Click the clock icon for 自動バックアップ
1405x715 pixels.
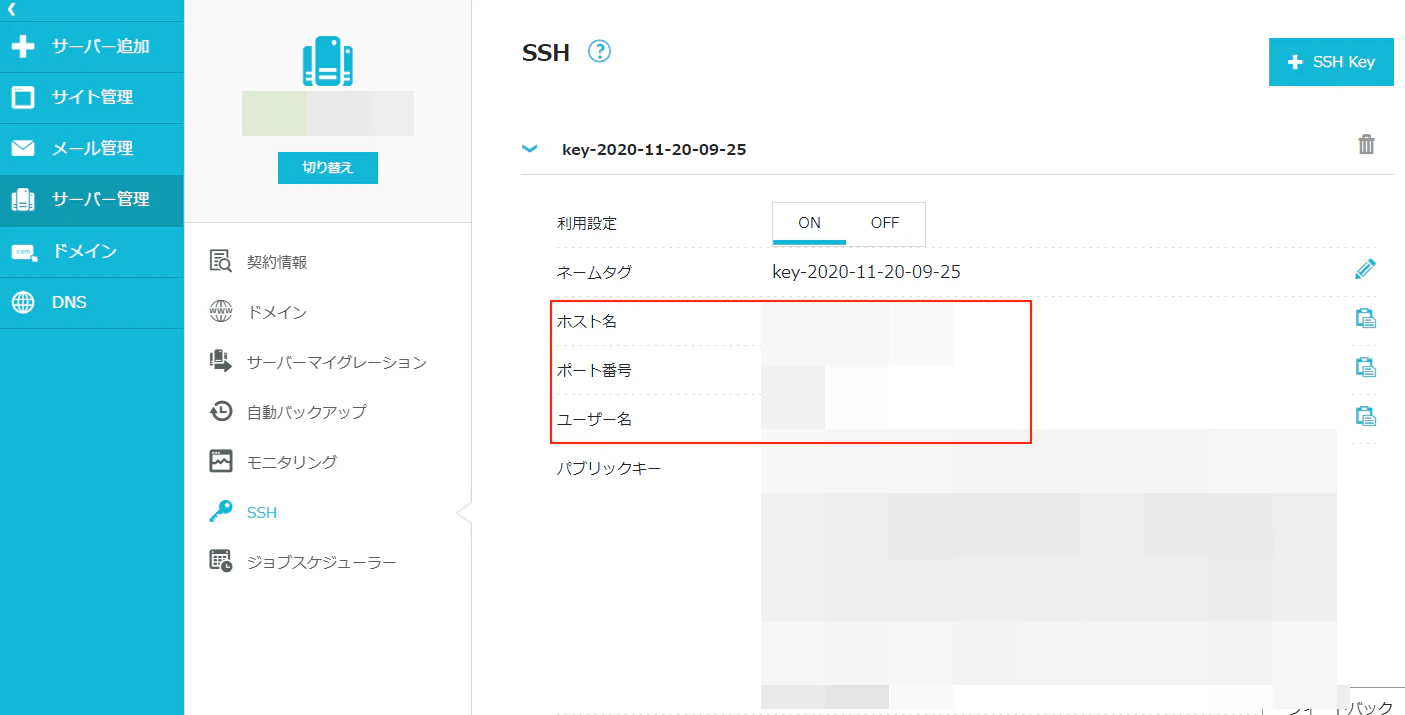pos(220,412)
